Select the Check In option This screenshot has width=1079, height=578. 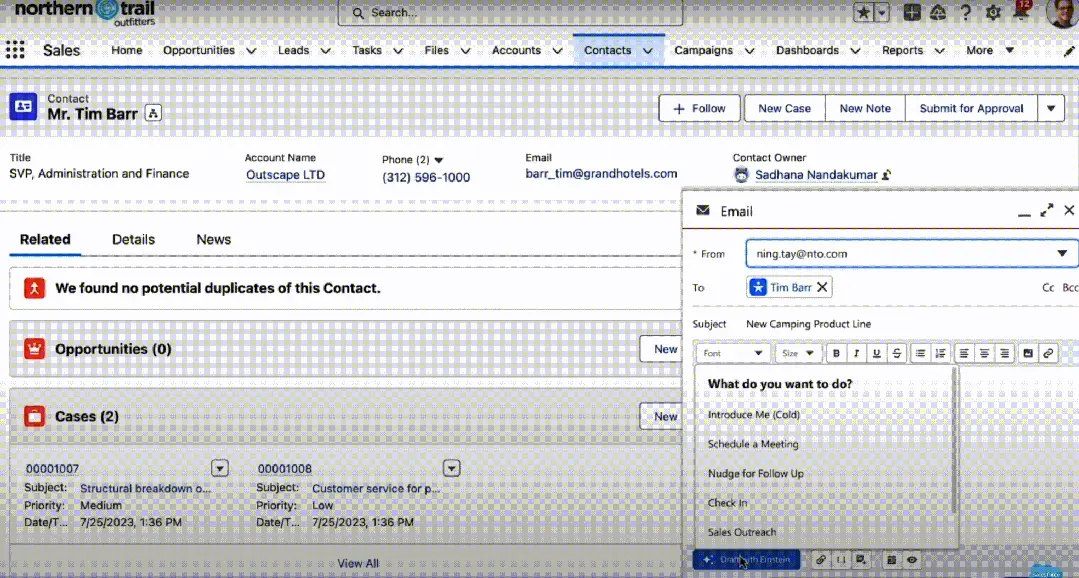pyautogui.click(x=727, y=503)
